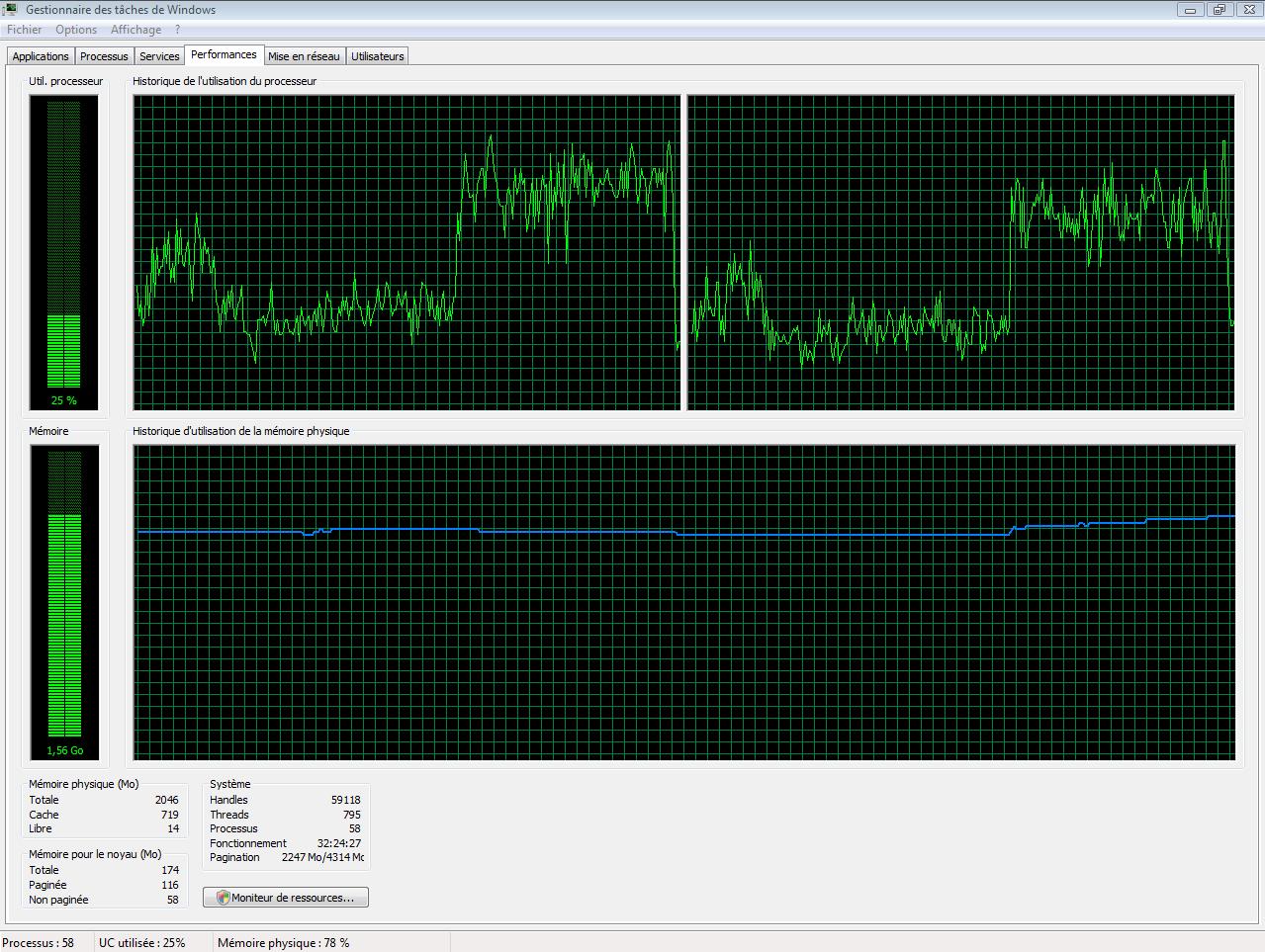Image resolution: width=1265 pixels, height=952 pixels.
Task: Open the ? help menu
Action: pos(177,30)
